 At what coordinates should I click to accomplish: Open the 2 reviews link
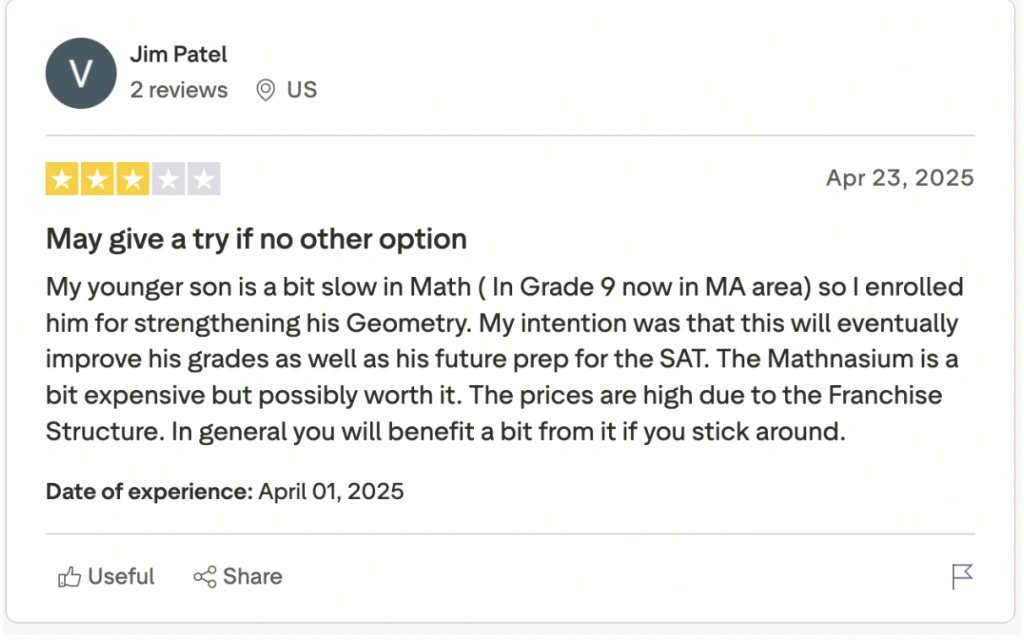tap(179, 90)
